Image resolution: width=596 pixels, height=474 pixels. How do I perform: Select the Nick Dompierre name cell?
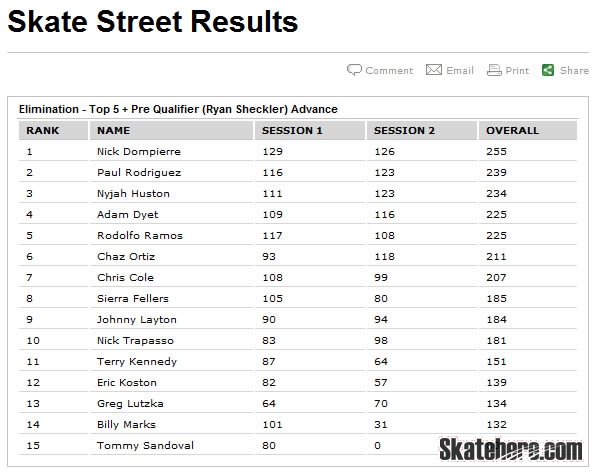point(139,152)
